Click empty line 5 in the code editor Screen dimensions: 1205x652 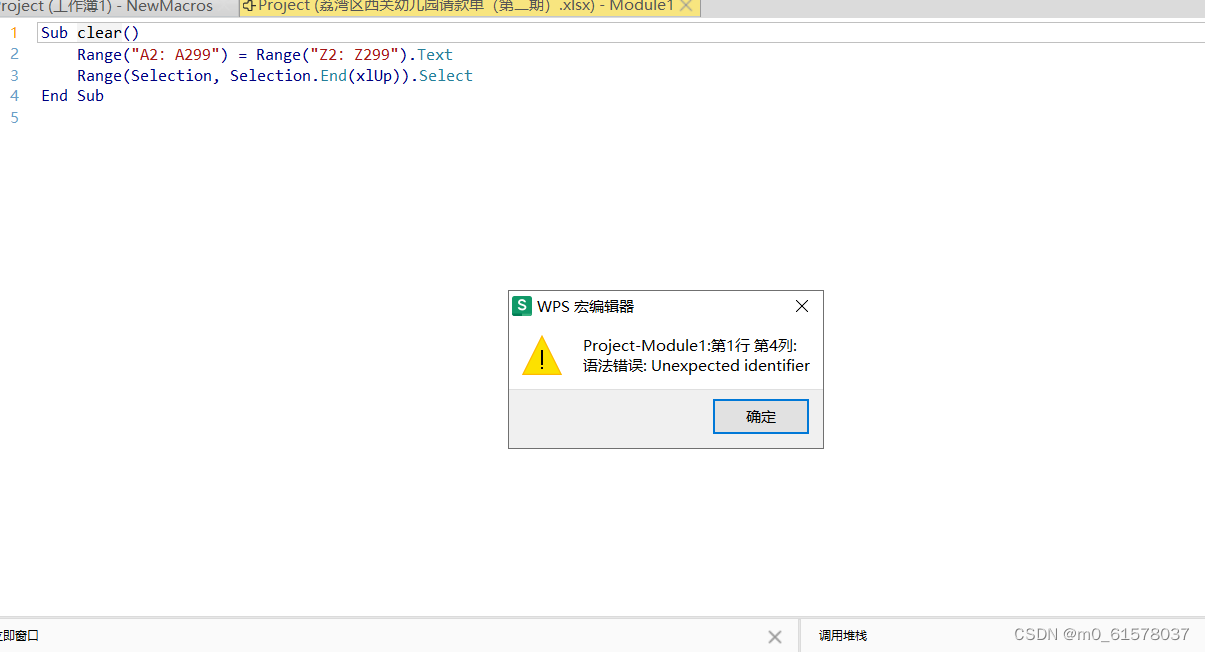(100, 117)
